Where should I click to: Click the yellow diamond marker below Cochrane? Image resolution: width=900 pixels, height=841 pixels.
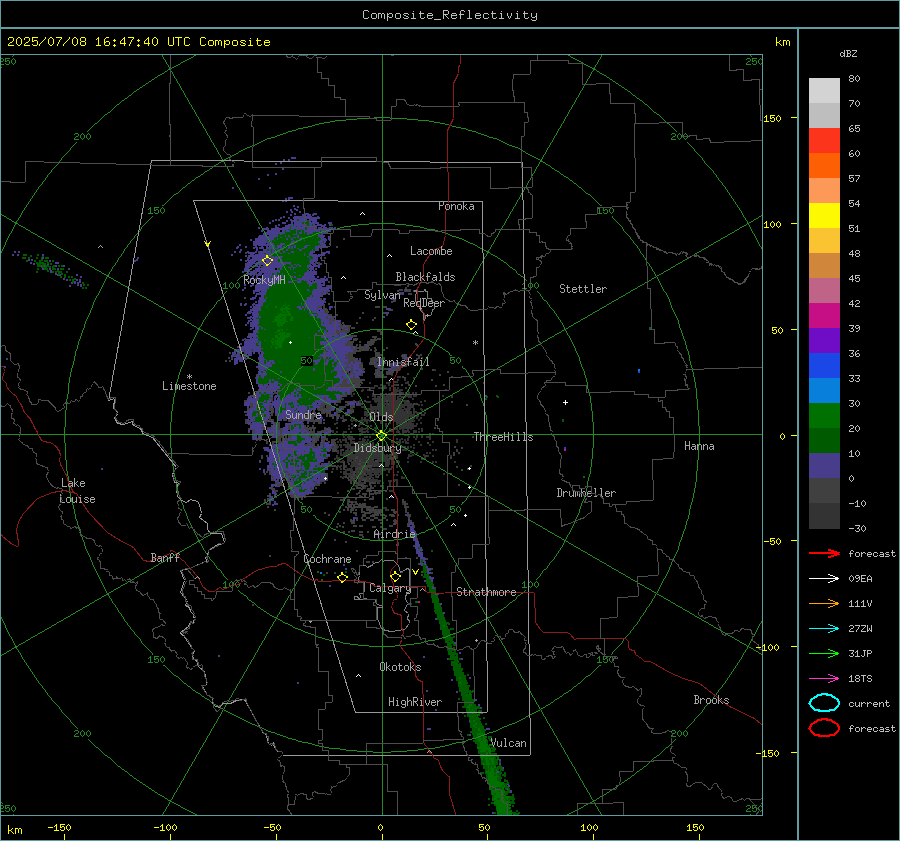click(343, 577)
